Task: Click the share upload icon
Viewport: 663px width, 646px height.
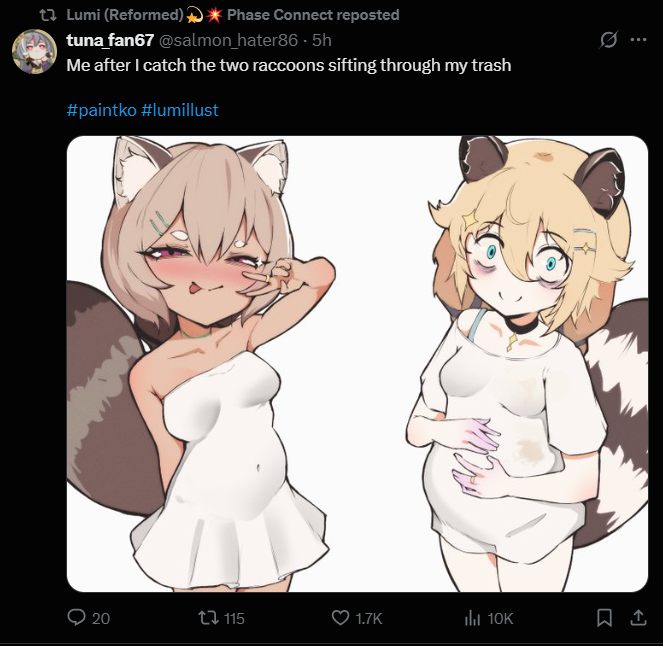Action: click(x=638, y=618)
